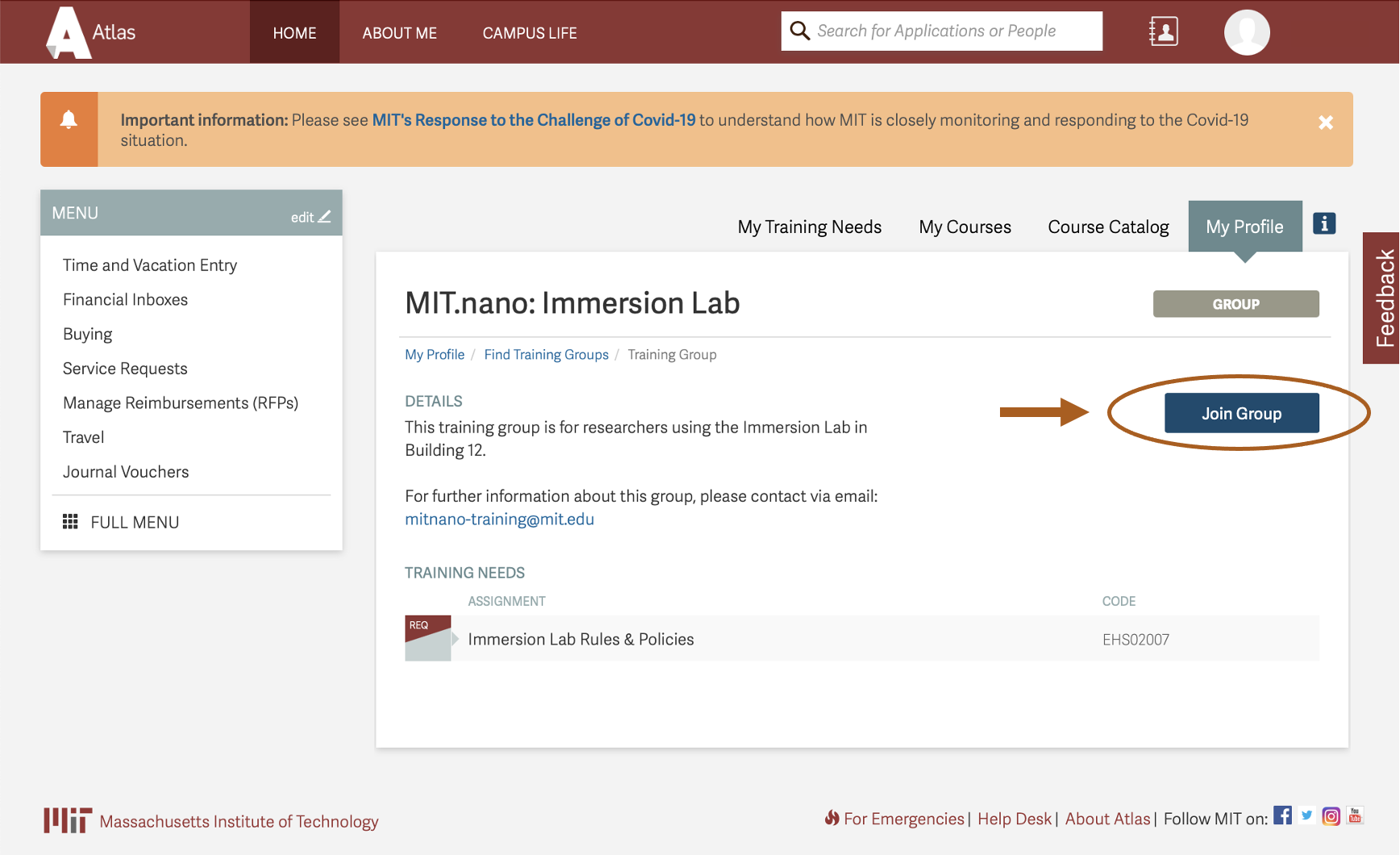The height and width of the screenshot is (855, 1400).
Task: Click Immersion Lab Rules & Policies assignment
Action: 581,639
